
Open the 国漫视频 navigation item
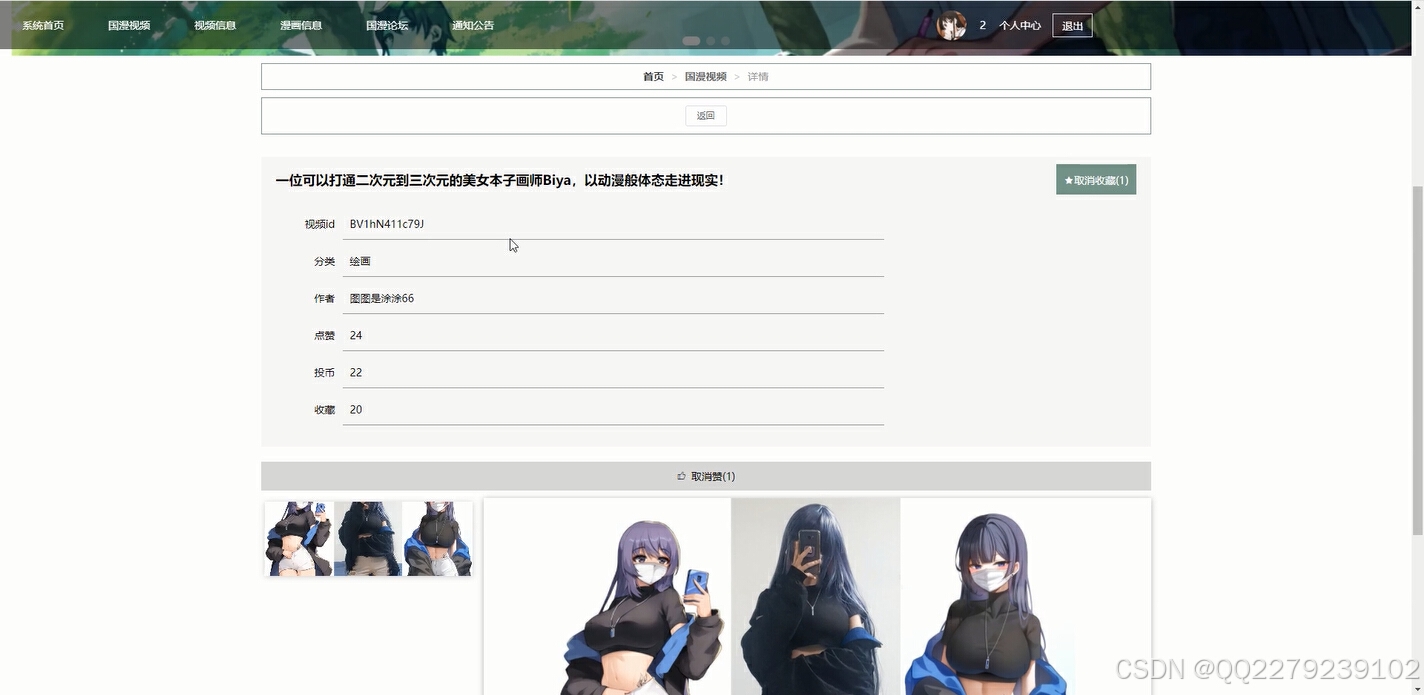pyautogui.click(x=129, y=24)
